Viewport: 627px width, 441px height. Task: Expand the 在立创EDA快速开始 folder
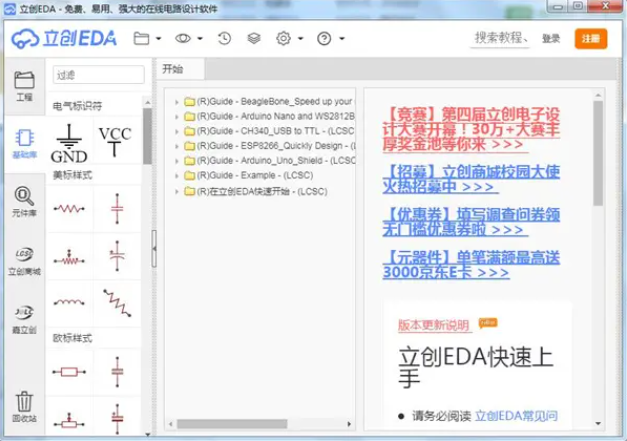[176, 192]
